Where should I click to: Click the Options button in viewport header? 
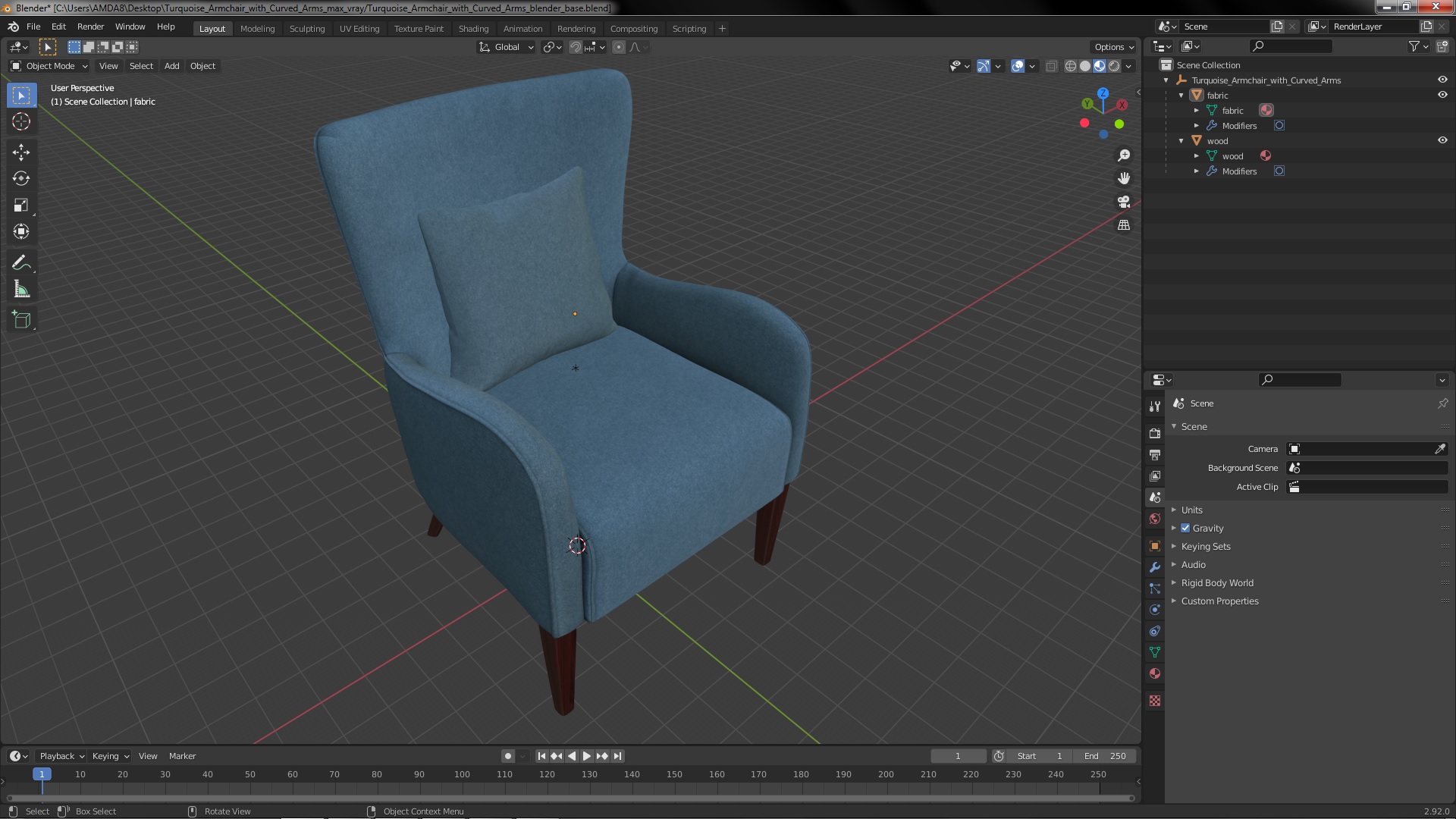(1113, 47)
